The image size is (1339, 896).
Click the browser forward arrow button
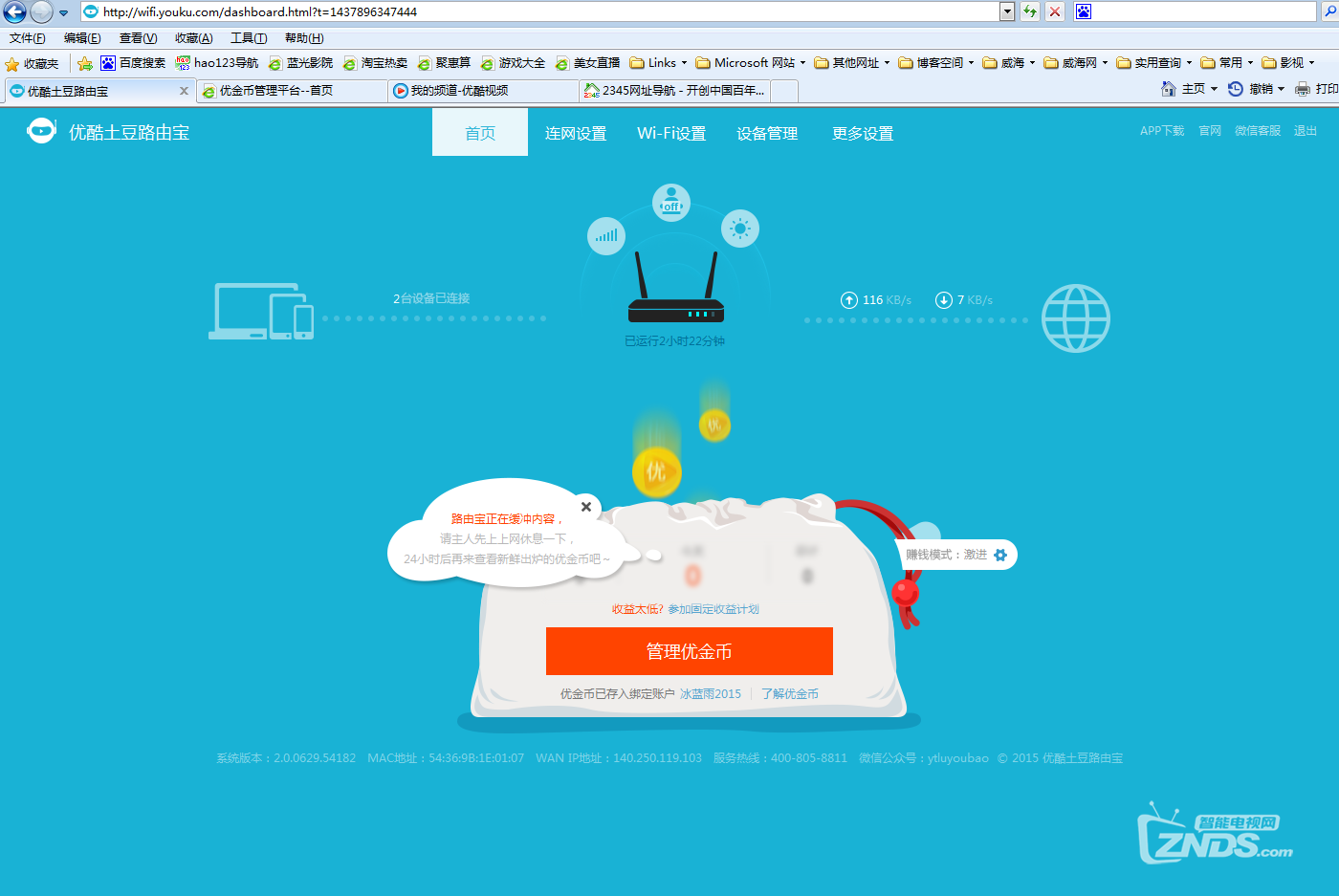coord(41,11)
